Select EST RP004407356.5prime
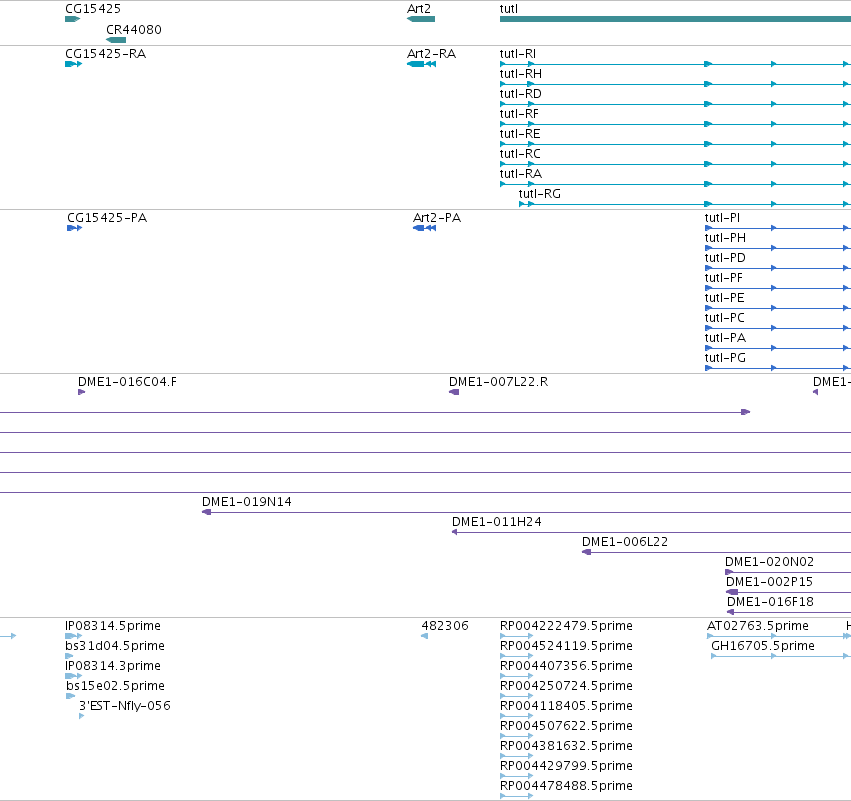 (x=566, y=666)
